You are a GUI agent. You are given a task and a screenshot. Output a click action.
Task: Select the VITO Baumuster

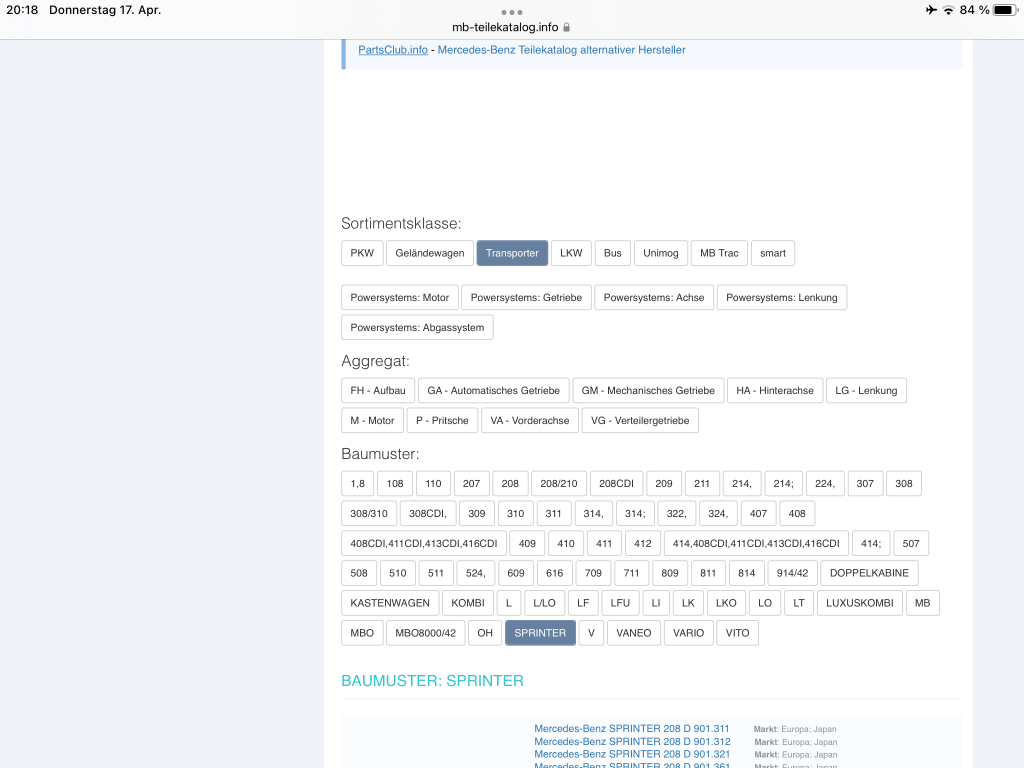[x=737, y=632]
